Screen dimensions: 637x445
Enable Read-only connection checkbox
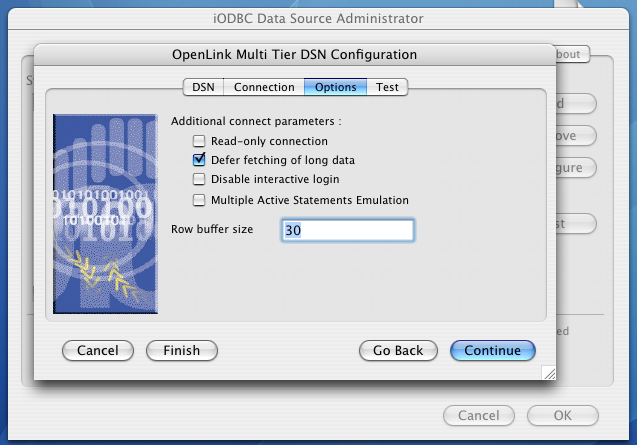coord(199,141)
